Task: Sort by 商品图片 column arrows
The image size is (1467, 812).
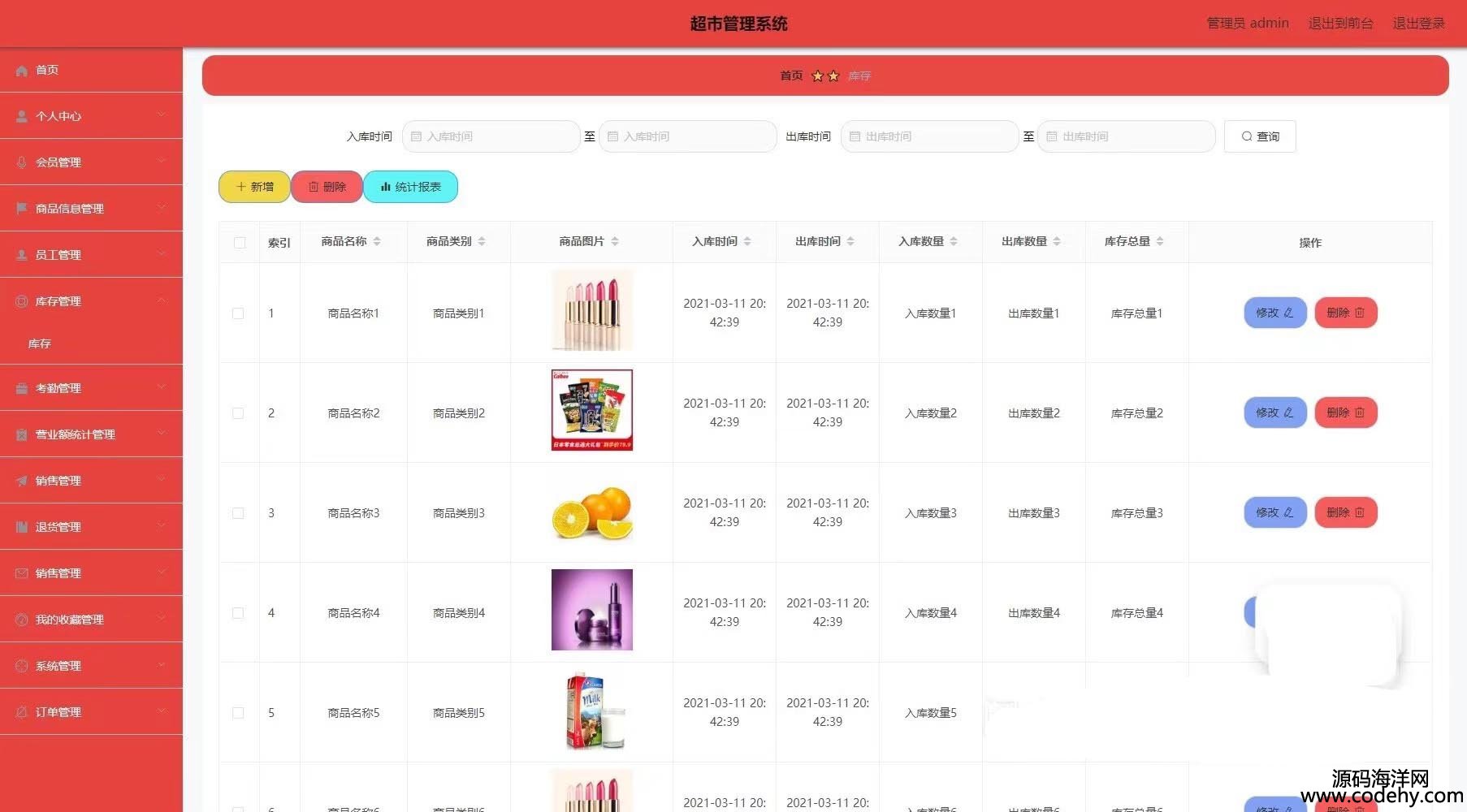Action: point(615,241)
